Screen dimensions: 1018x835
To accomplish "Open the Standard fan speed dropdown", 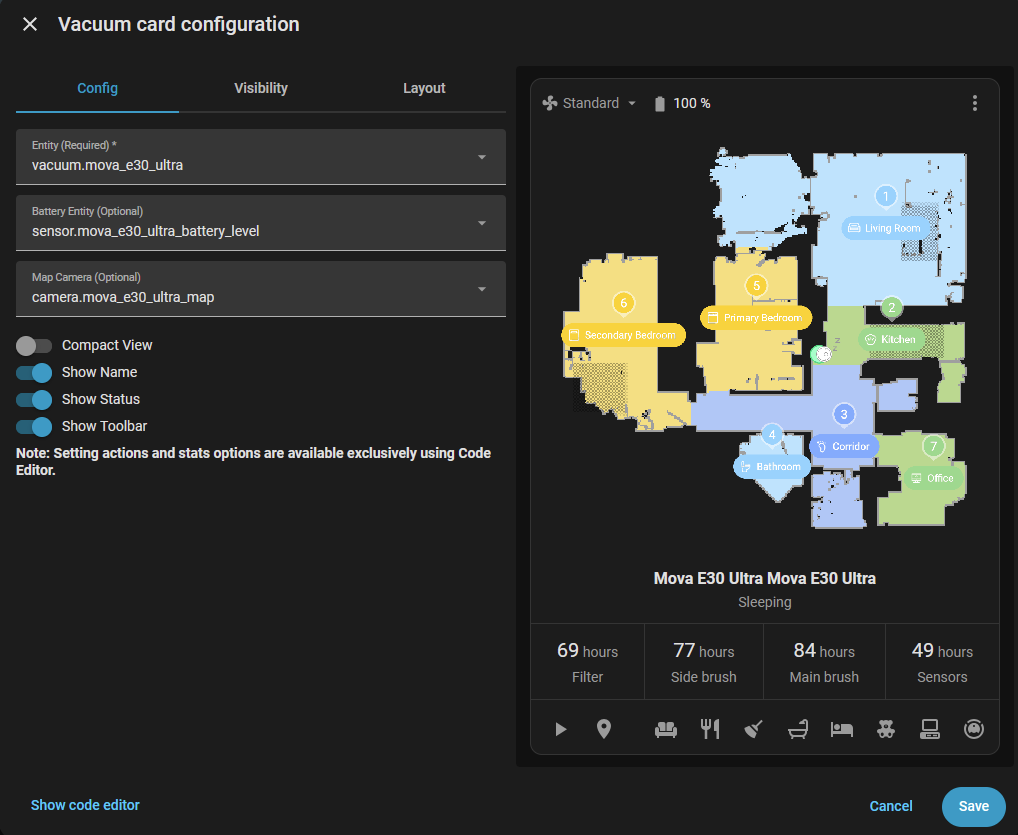I will 589,104.
